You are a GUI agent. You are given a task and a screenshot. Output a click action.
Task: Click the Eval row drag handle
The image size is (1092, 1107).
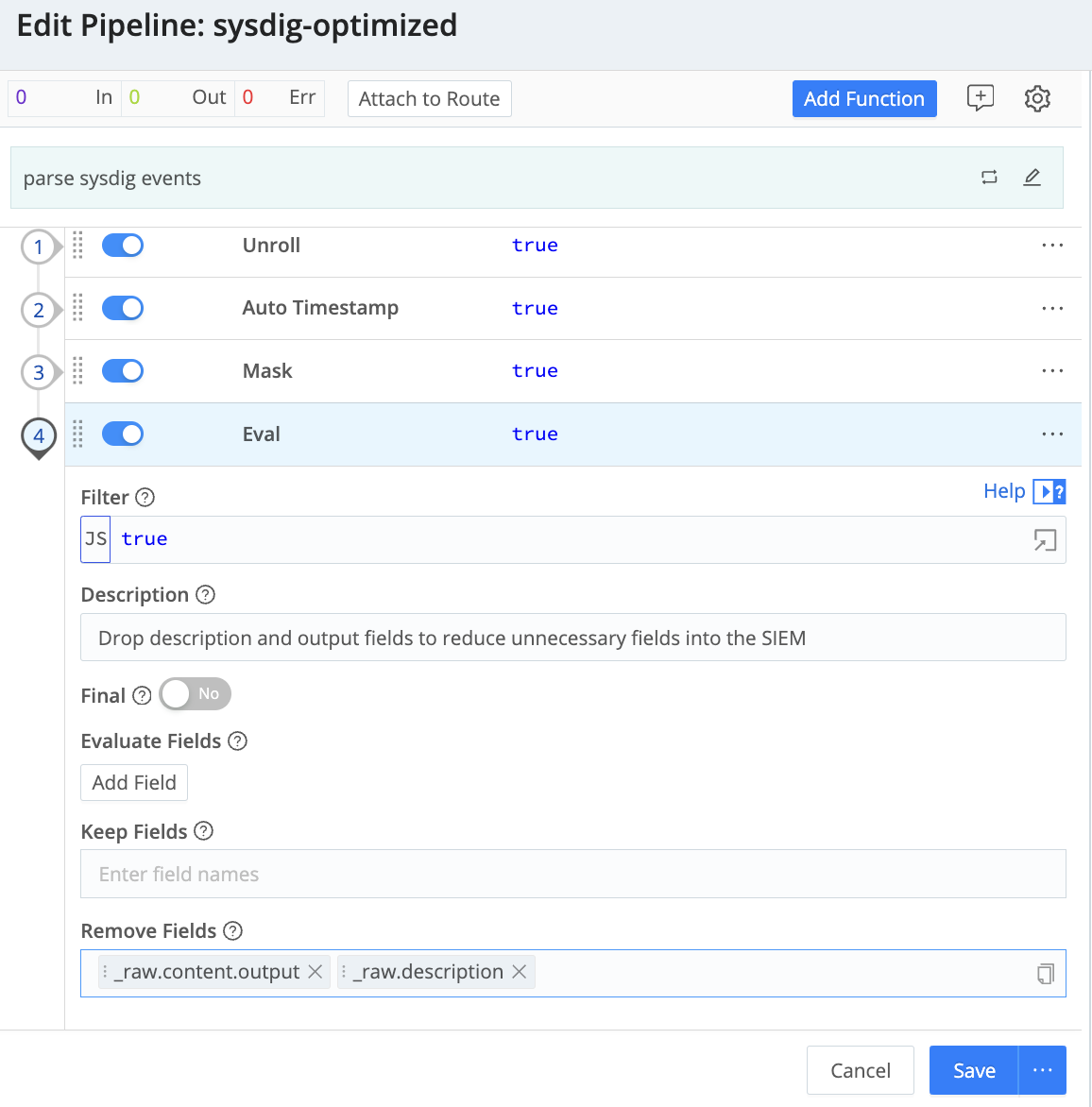tap(77, 434)
